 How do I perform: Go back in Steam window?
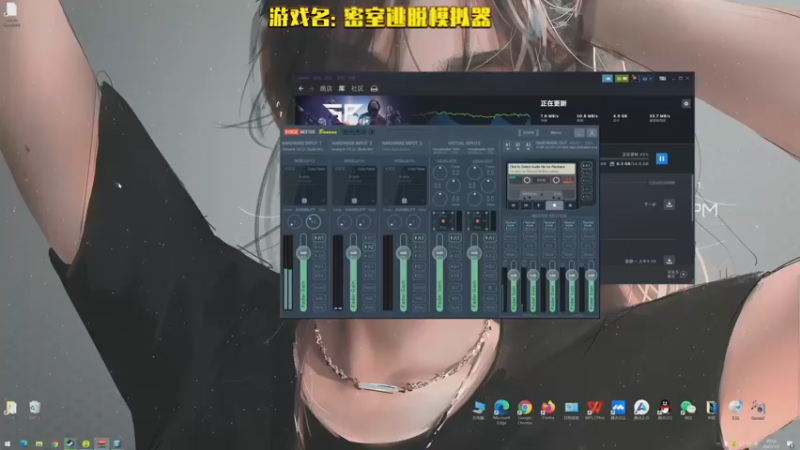click(301, 89)
